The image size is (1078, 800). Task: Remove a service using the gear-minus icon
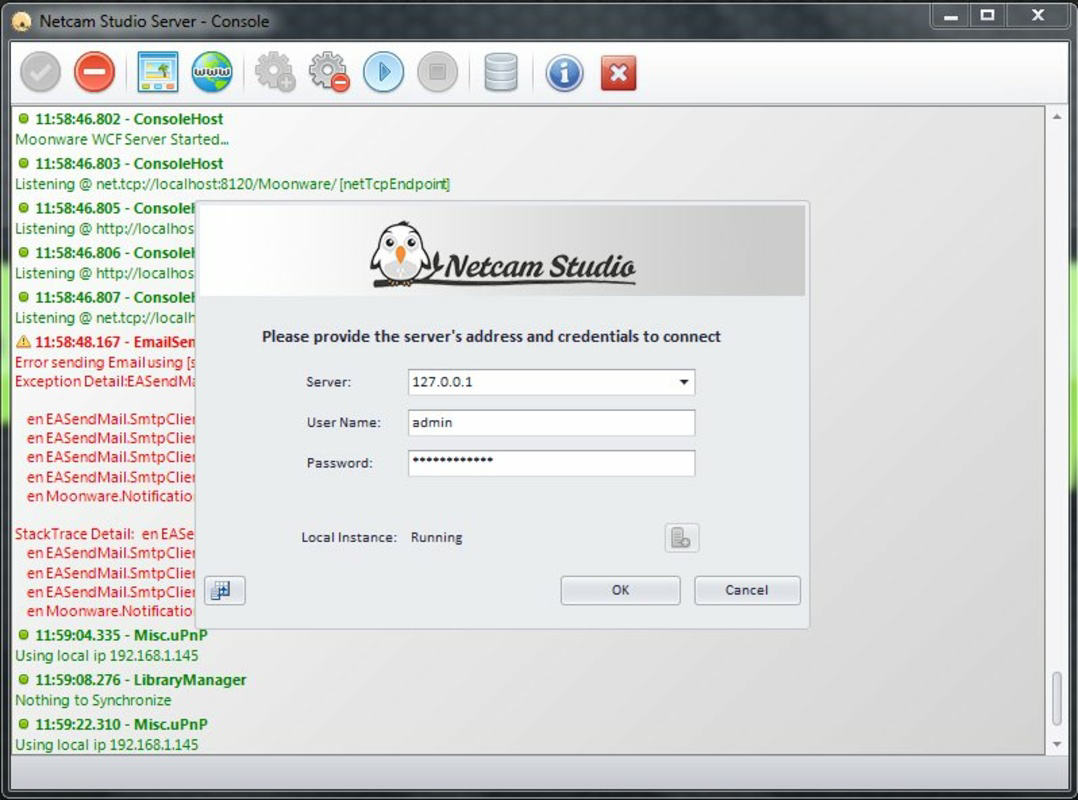coord(329,72)
